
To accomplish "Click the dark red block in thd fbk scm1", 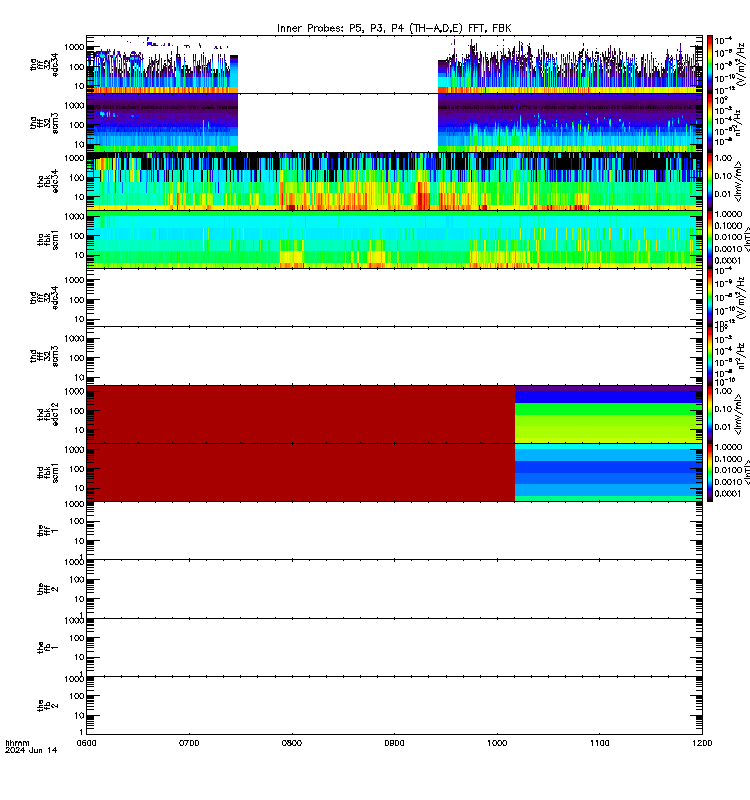I will click(x=301, y=472).
